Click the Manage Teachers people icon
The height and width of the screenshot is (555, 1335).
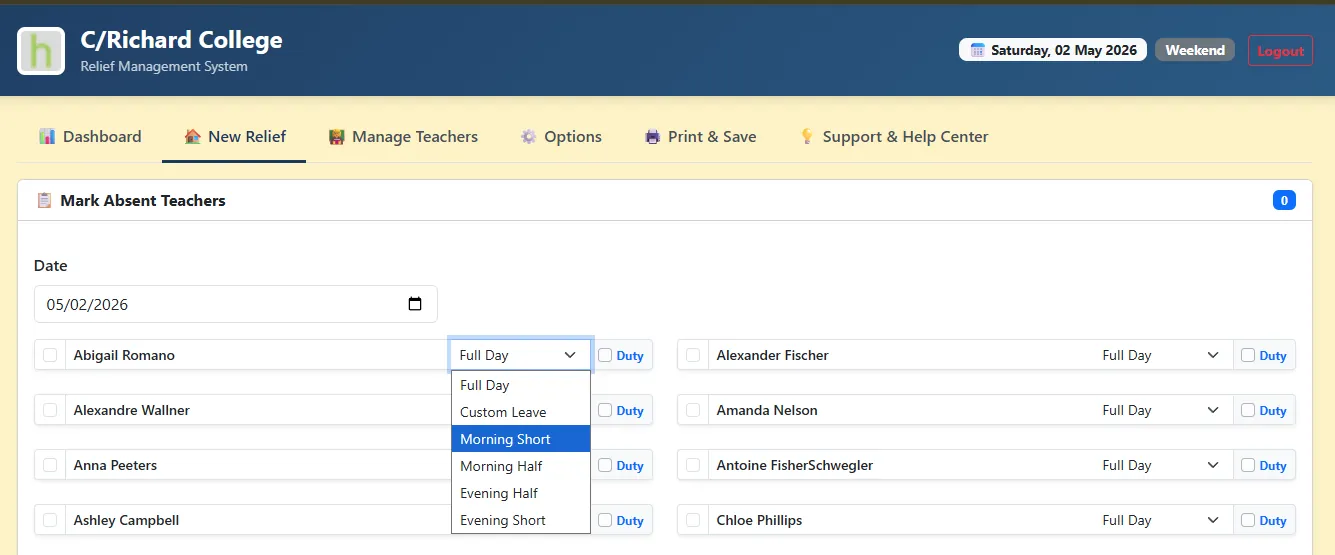337,136
